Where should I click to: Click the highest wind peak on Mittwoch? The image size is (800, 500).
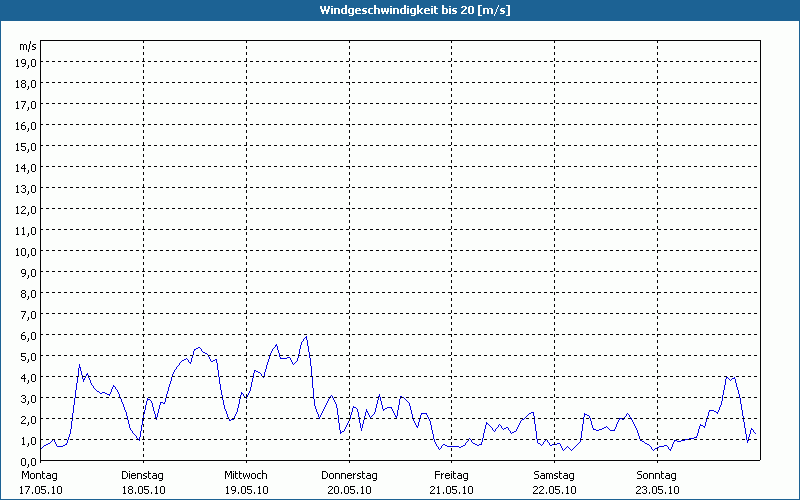pos(306,337)
